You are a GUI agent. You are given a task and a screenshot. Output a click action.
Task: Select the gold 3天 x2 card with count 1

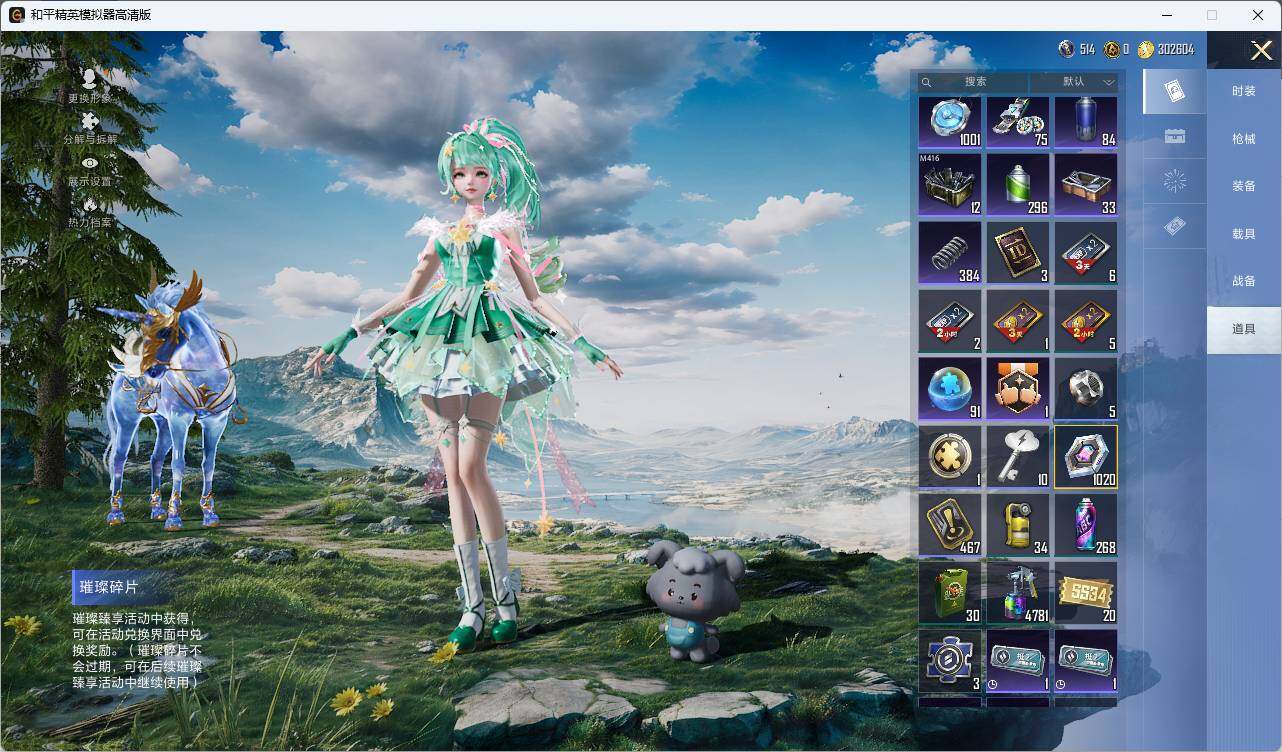pos(1018,320)
